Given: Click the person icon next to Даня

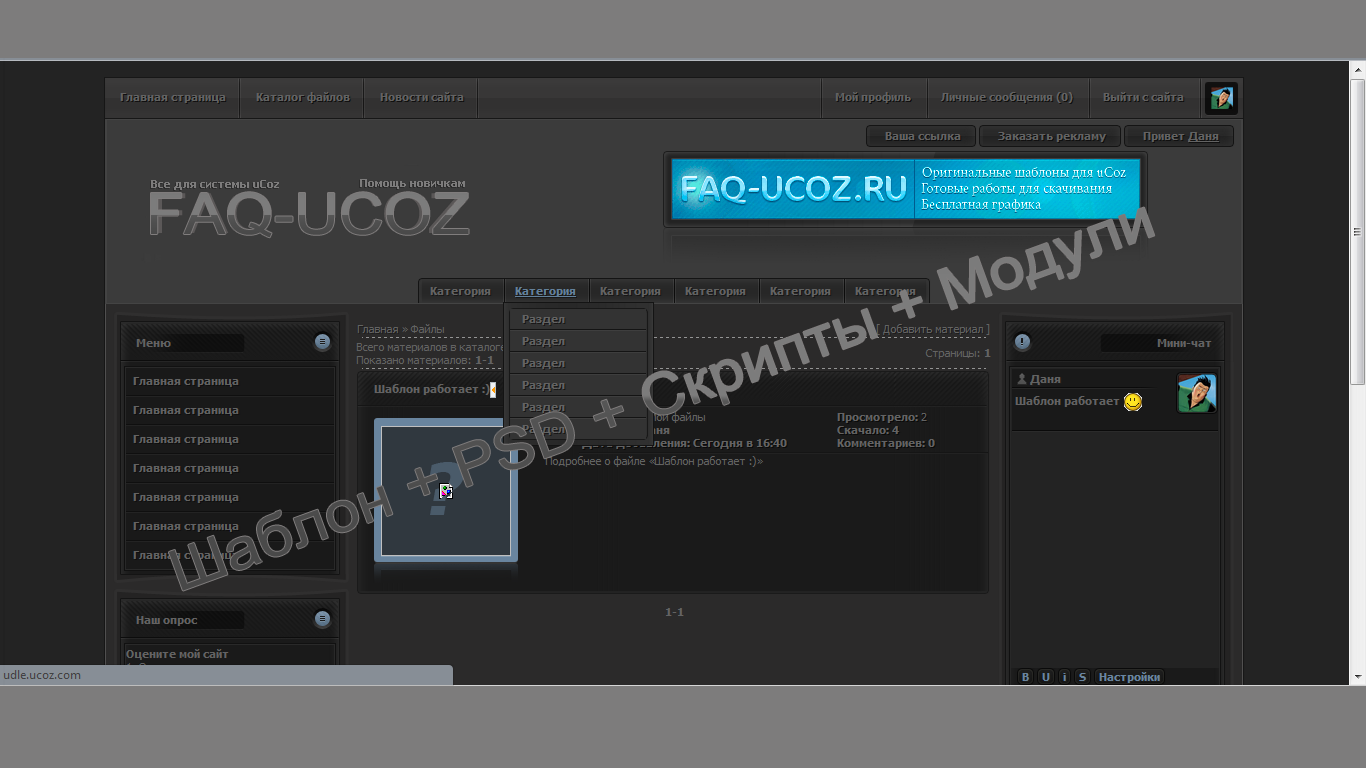Looking at the screenshot, I should pos(1021,379).
